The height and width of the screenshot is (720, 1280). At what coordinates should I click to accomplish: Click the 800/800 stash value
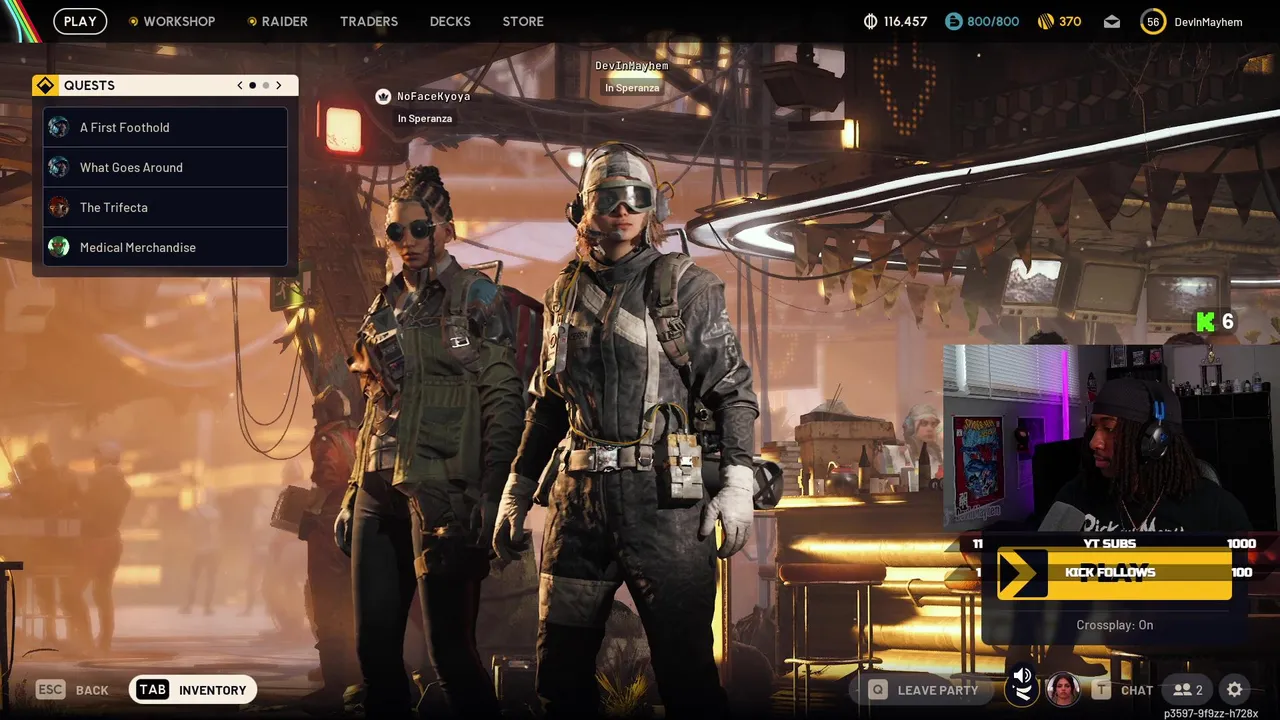pos(993,21)
